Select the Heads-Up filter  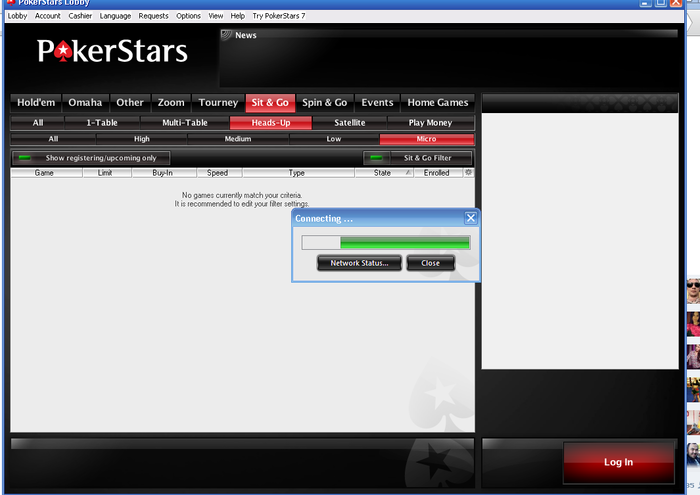pyautogui.click(x=271, y=123)
